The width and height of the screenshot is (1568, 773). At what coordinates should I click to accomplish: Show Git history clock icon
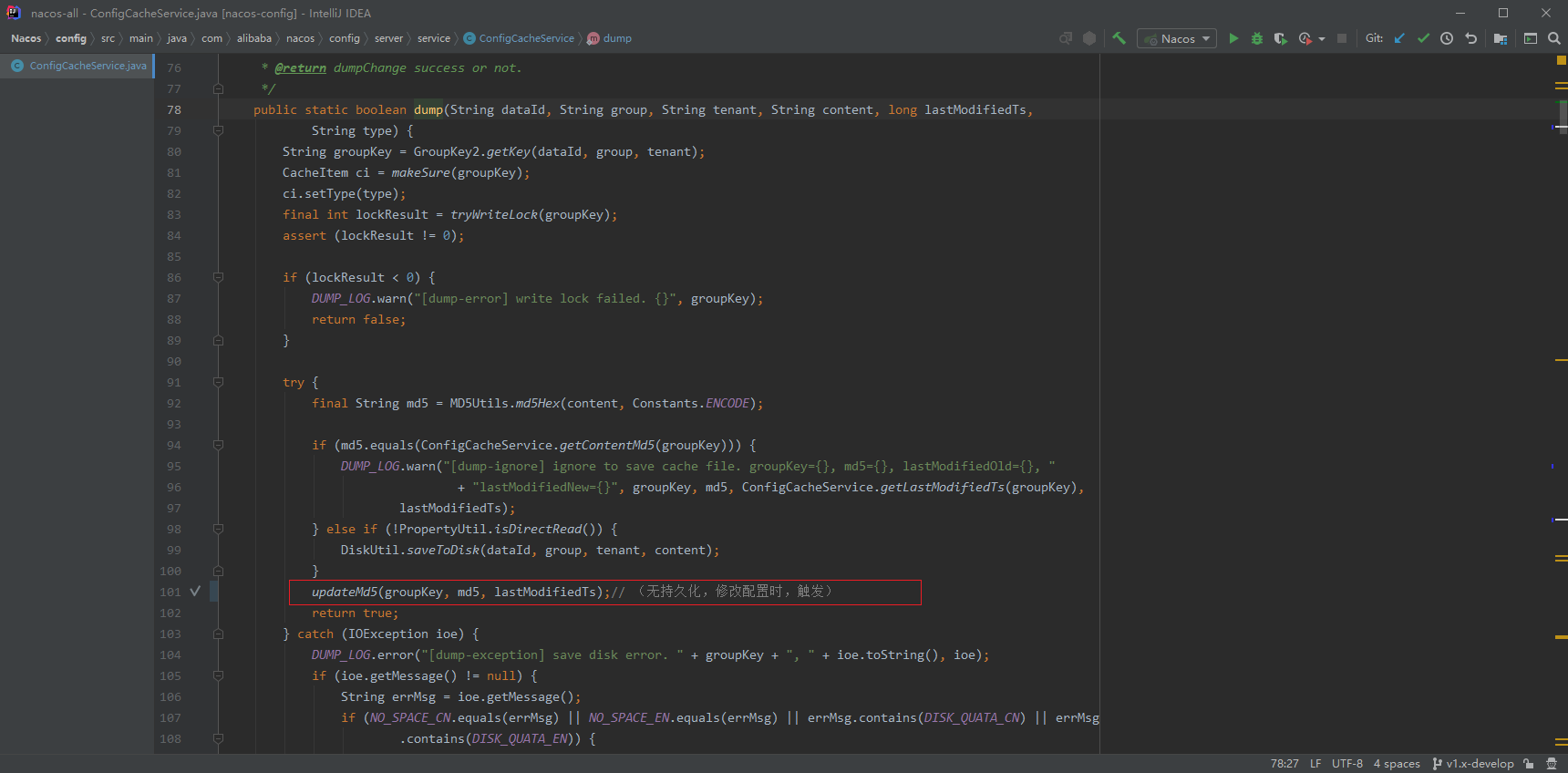tap(1447, 38)
